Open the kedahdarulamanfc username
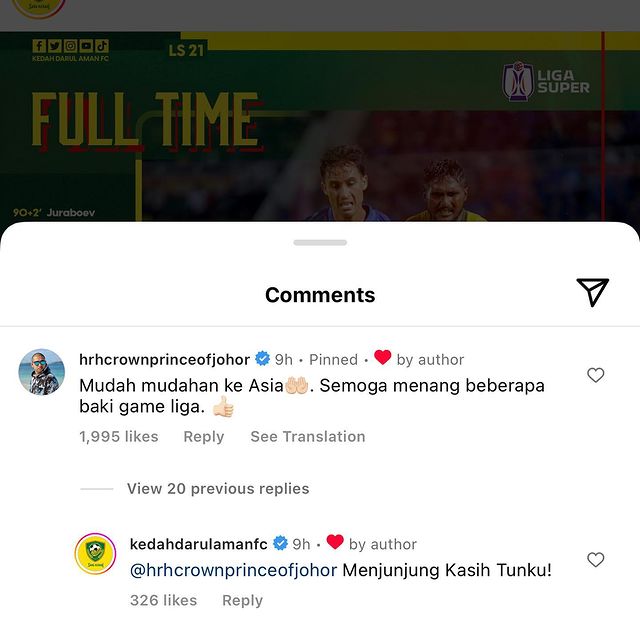The height and width of the screenshot is (640, 640). pos(198,544)
